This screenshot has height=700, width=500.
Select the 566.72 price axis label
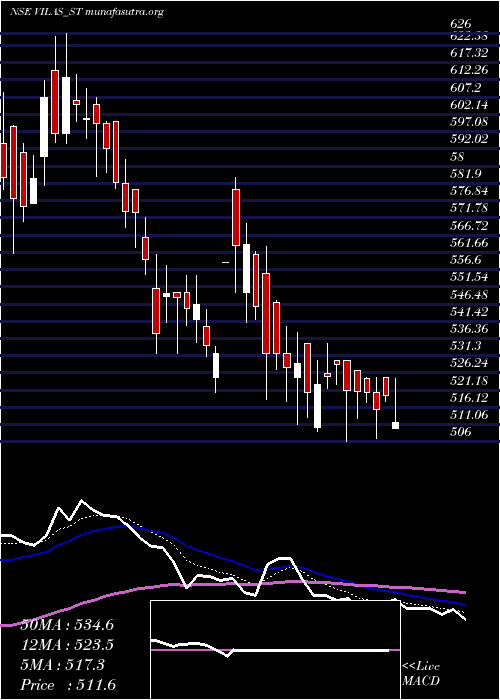469,225
